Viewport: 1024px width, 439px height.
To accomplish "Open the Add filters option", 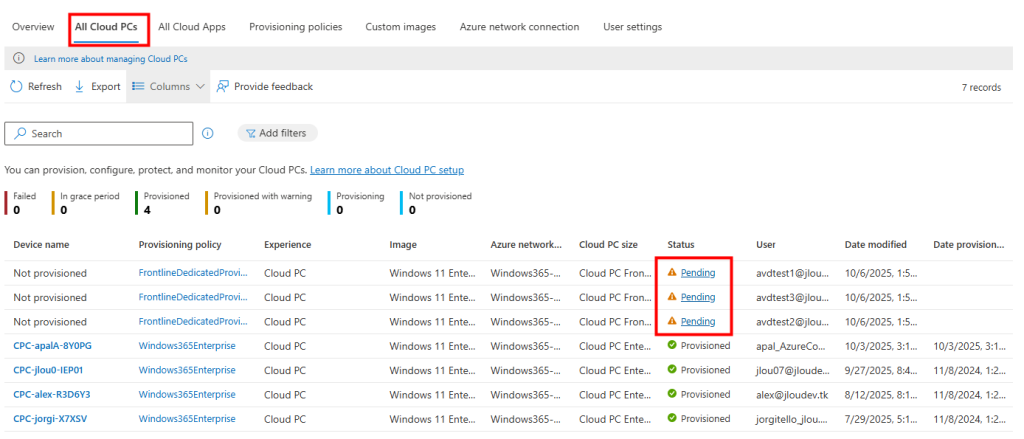I will pyautogui.click(x=277, y=133).
